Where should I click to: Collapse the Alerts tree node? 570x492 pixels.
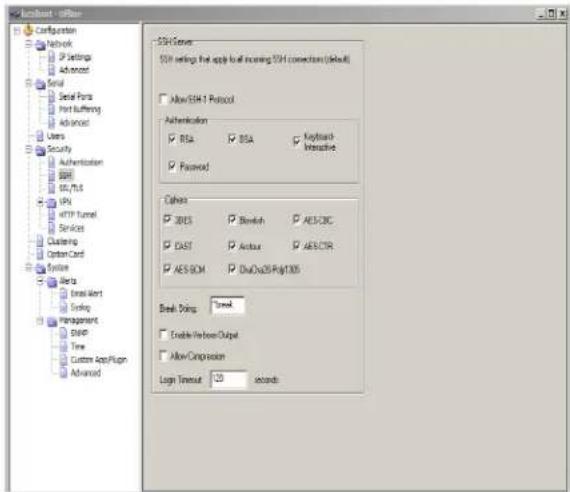[x=41, y=280]
